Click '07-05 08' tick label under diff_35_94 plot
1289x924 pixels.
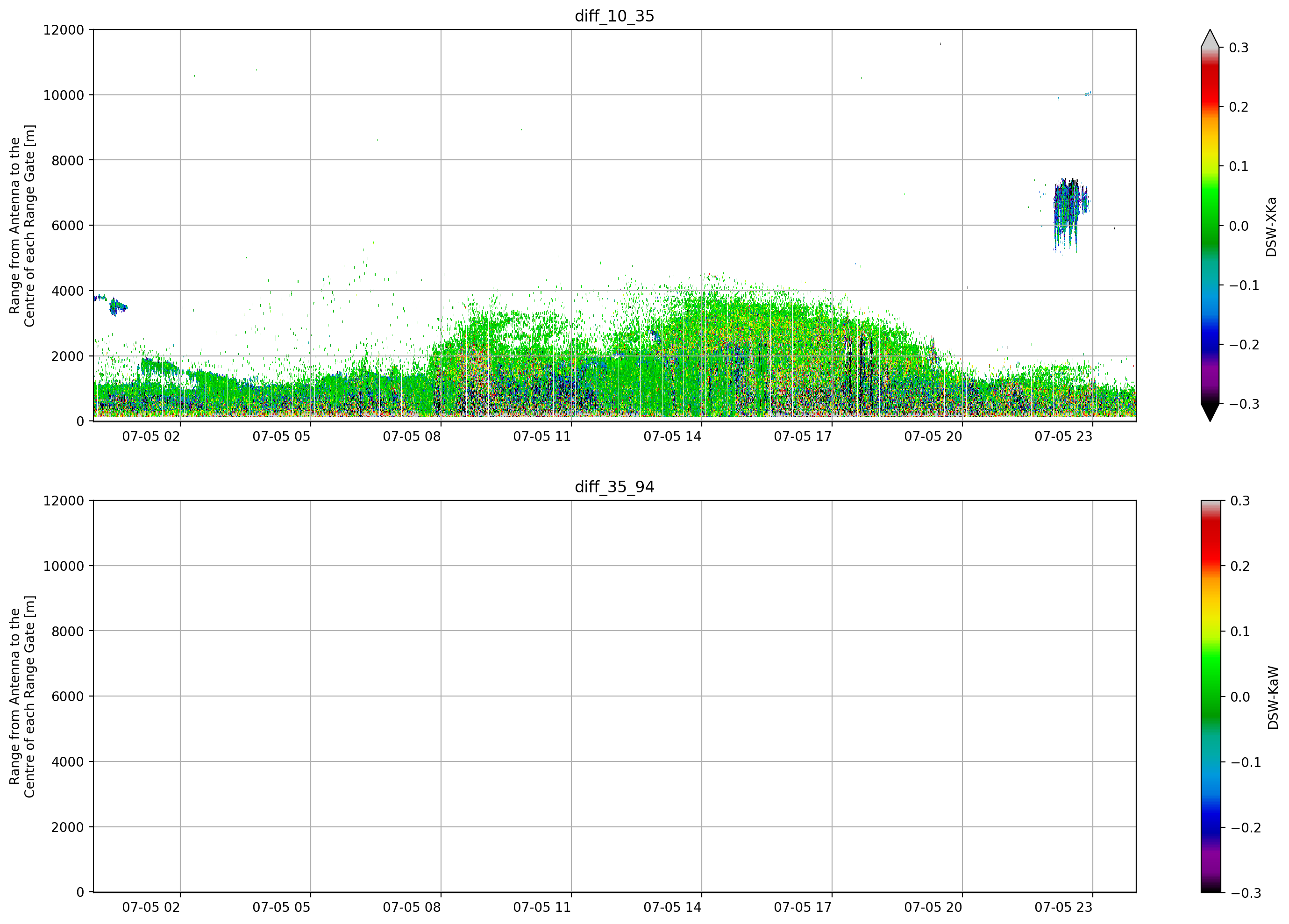point(412,908)
